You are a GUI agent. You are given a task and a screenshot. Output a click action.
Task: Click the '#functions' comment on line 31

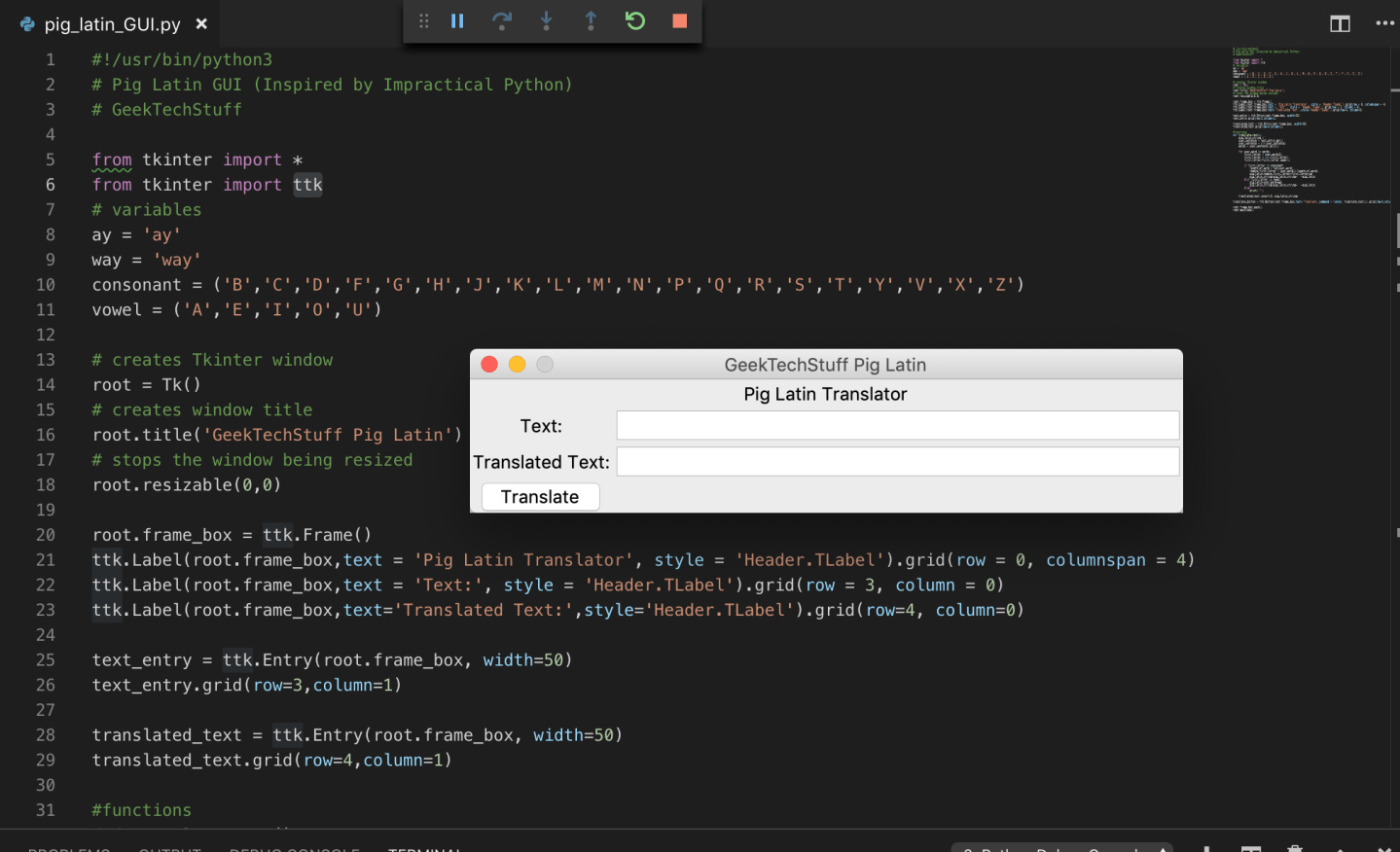141,810
